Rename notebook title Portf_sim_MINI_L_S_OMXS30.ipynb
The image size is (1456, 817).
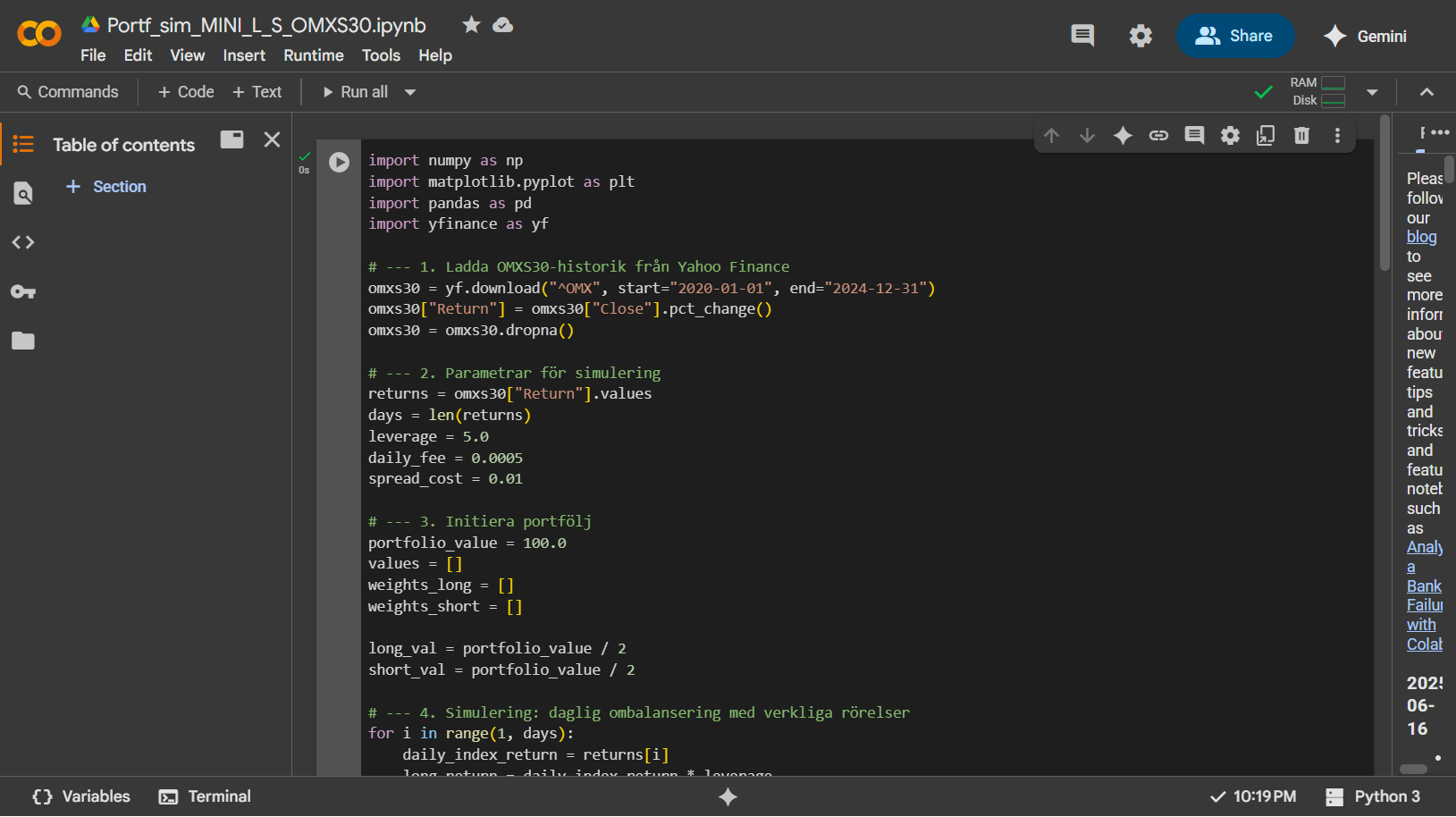point(266,25)
